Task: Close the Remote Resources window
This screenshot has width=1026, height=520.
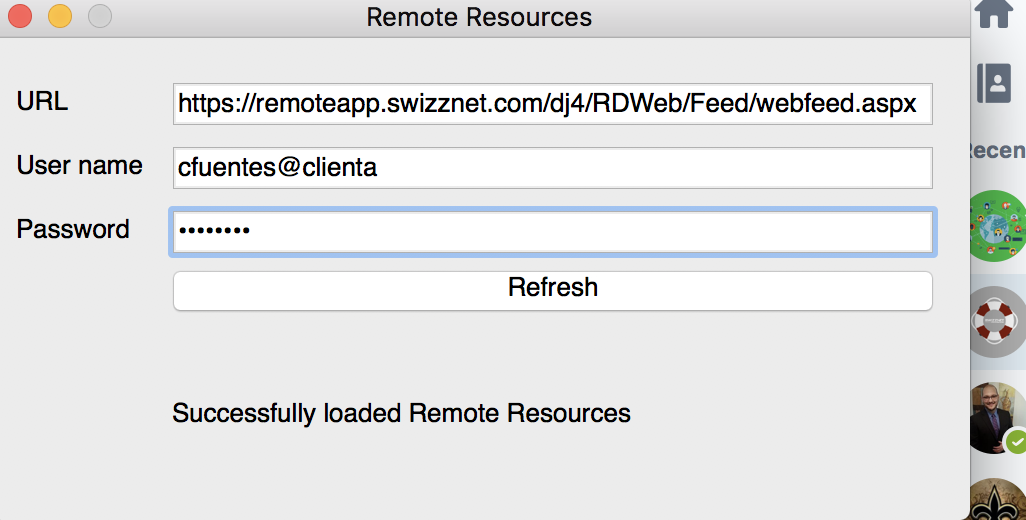Action: point(20,16)
